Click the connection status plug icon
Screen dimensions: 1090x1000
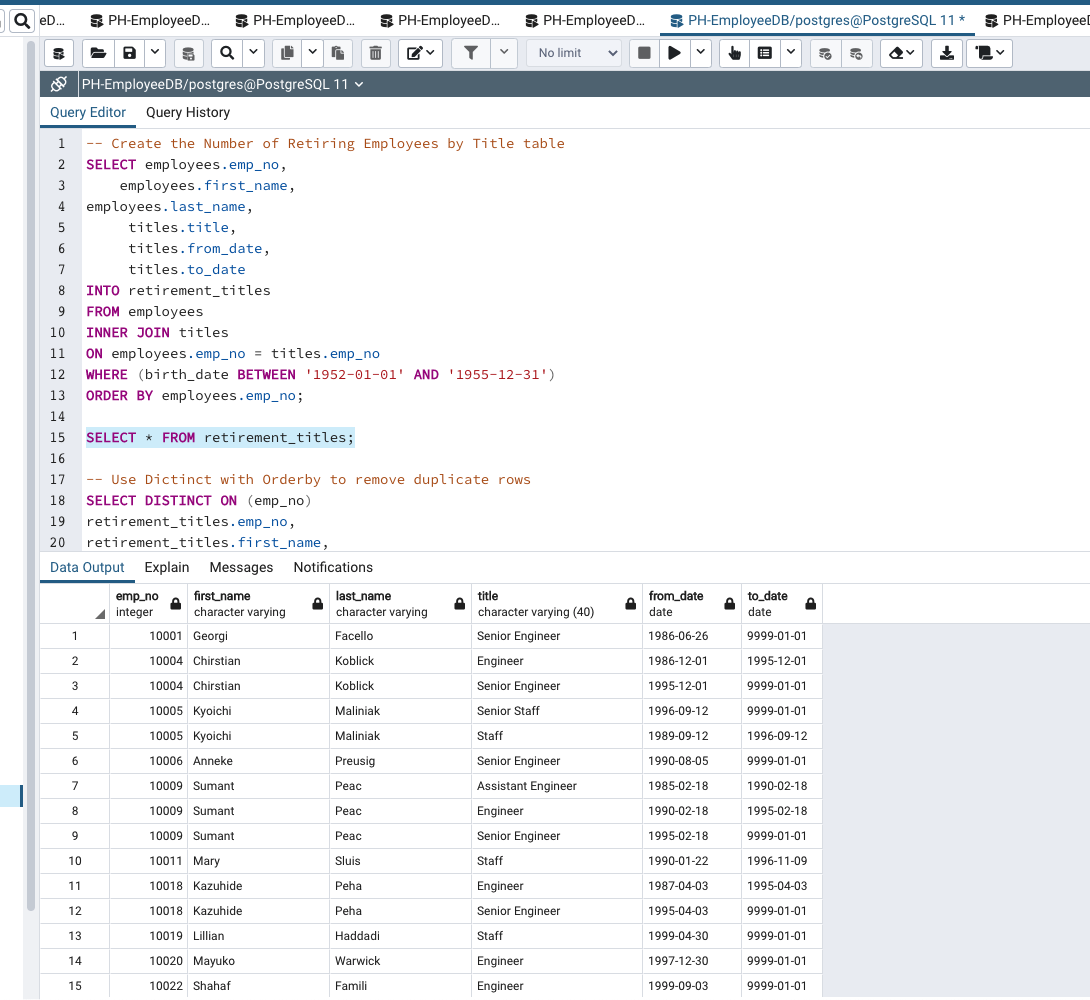point(59,84)
